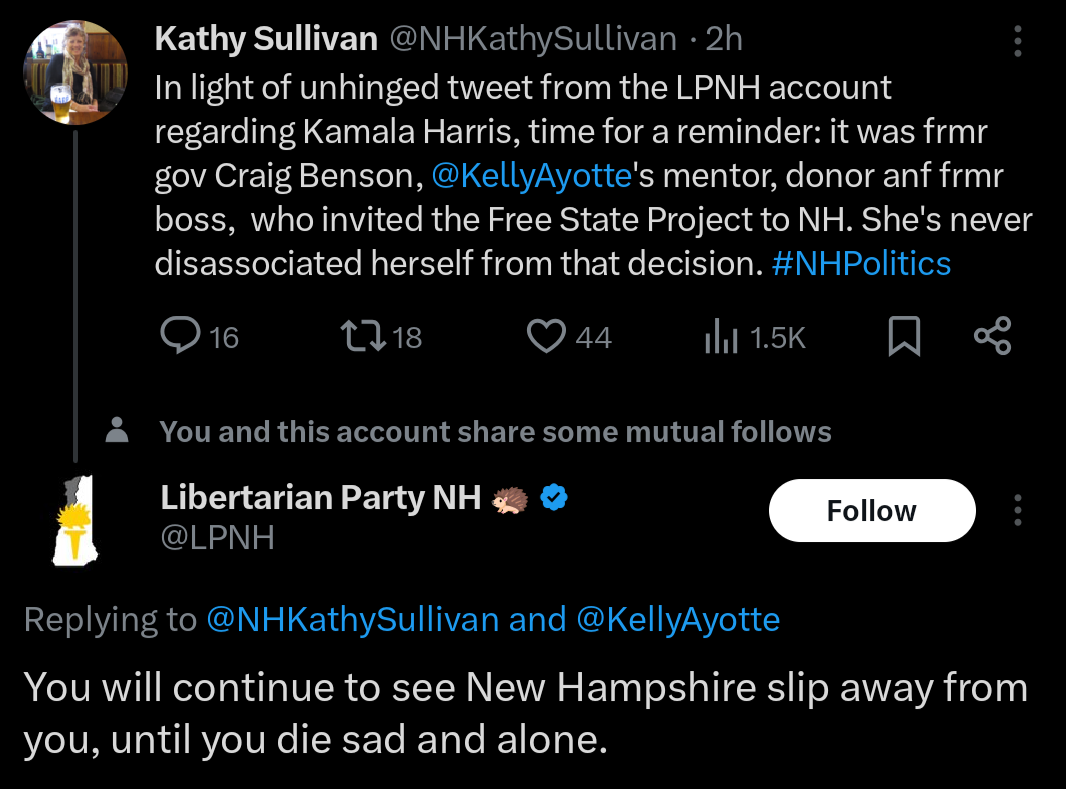This screenshot has width=1066, height=789.
Task: View analytics showing 1.5K views
Action: [720, 337]
